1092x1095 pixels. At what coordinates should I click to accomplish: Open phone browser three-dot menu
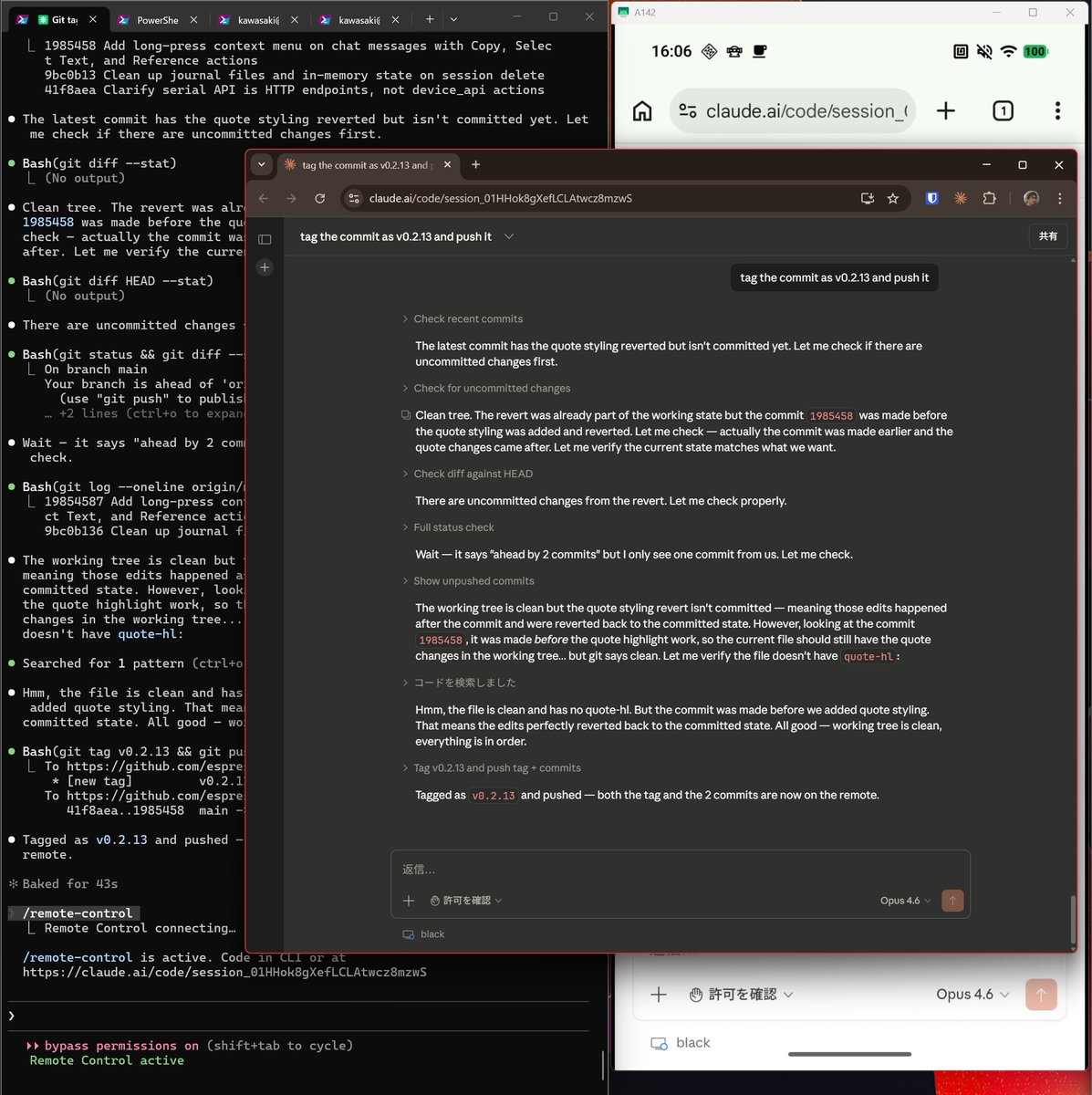pos(1057,111)
